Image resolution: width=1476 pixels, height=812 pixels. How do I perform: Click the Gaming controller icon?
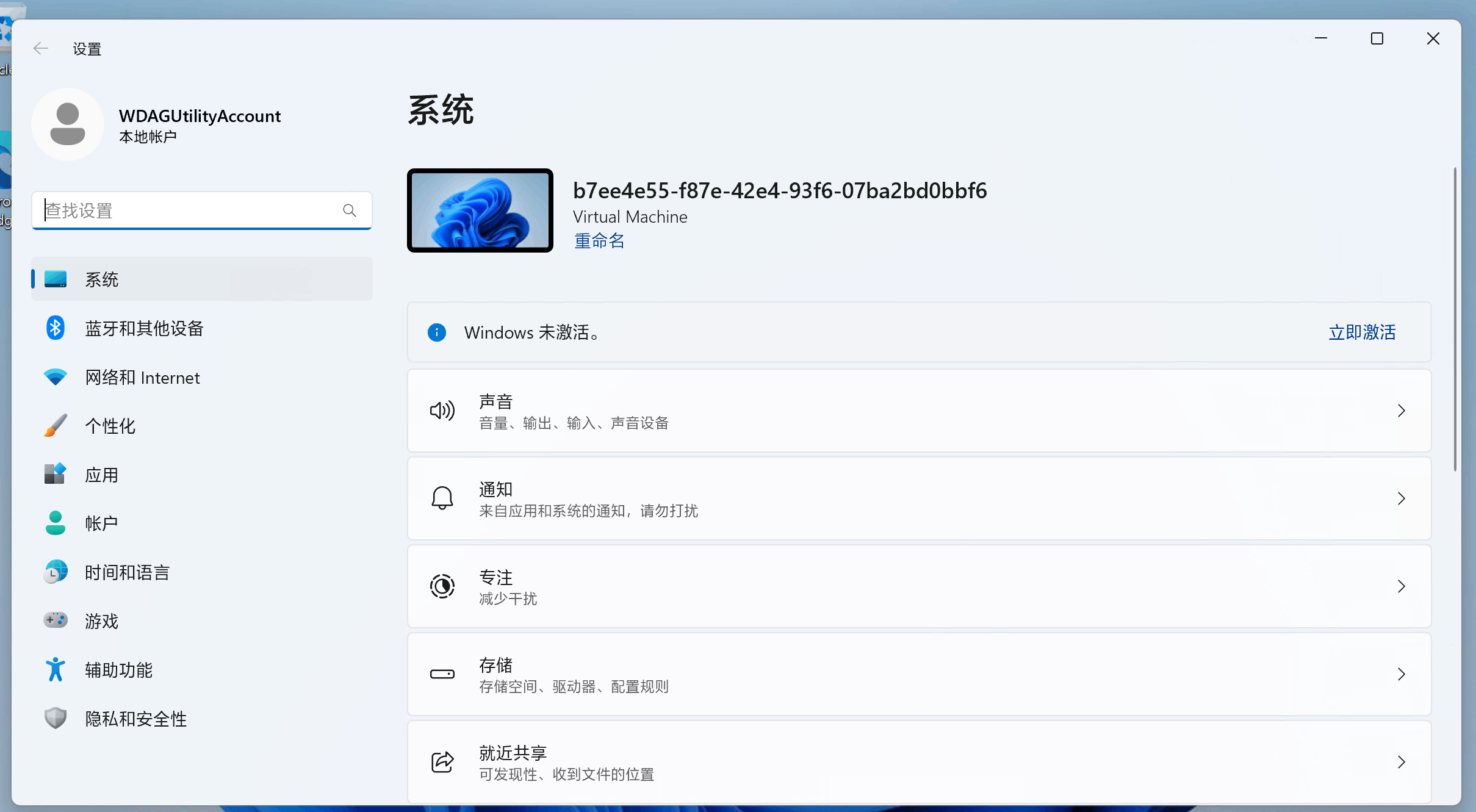pos(56,620)
